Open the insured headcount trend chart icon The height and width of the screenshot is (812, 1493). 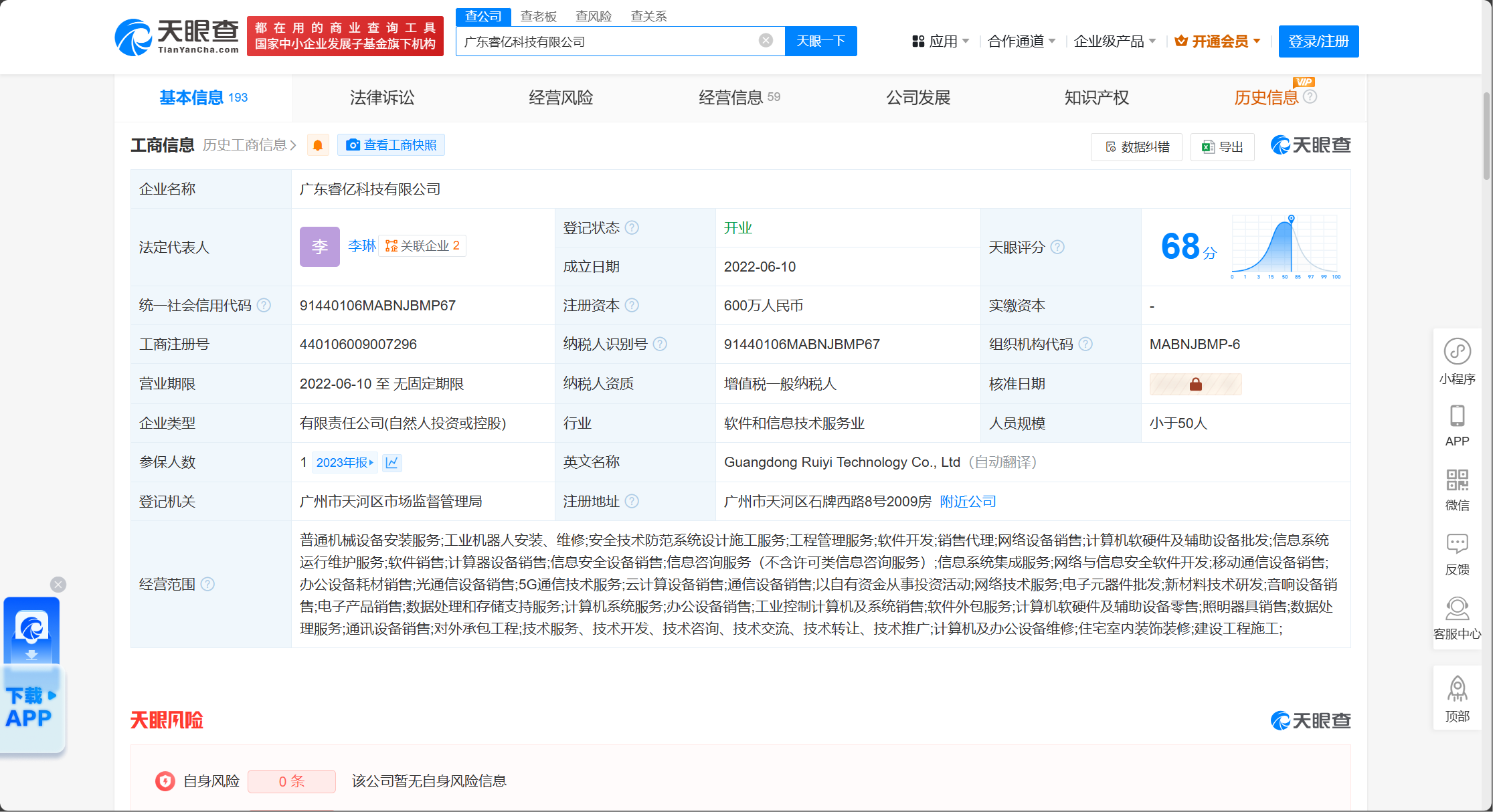392,463
